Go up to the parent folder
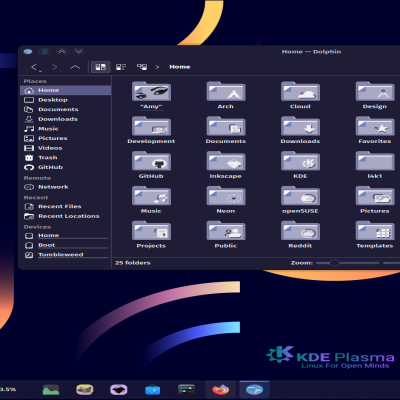The height and width of the screenshot is (400, 400). [x=75, y=67]
